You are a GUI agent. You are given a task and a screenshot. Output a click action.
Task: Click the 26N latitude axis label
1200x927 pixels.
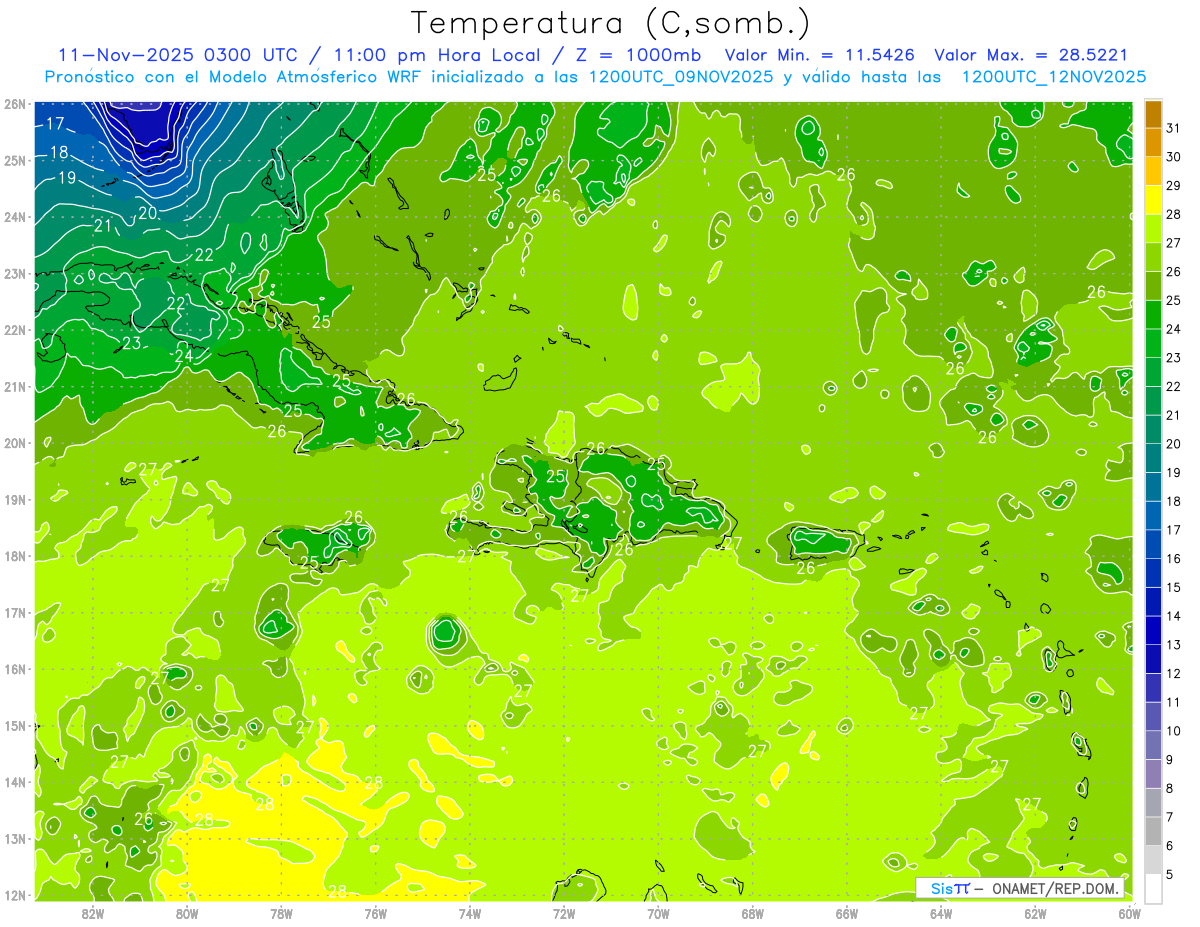(x=14, y=104)
